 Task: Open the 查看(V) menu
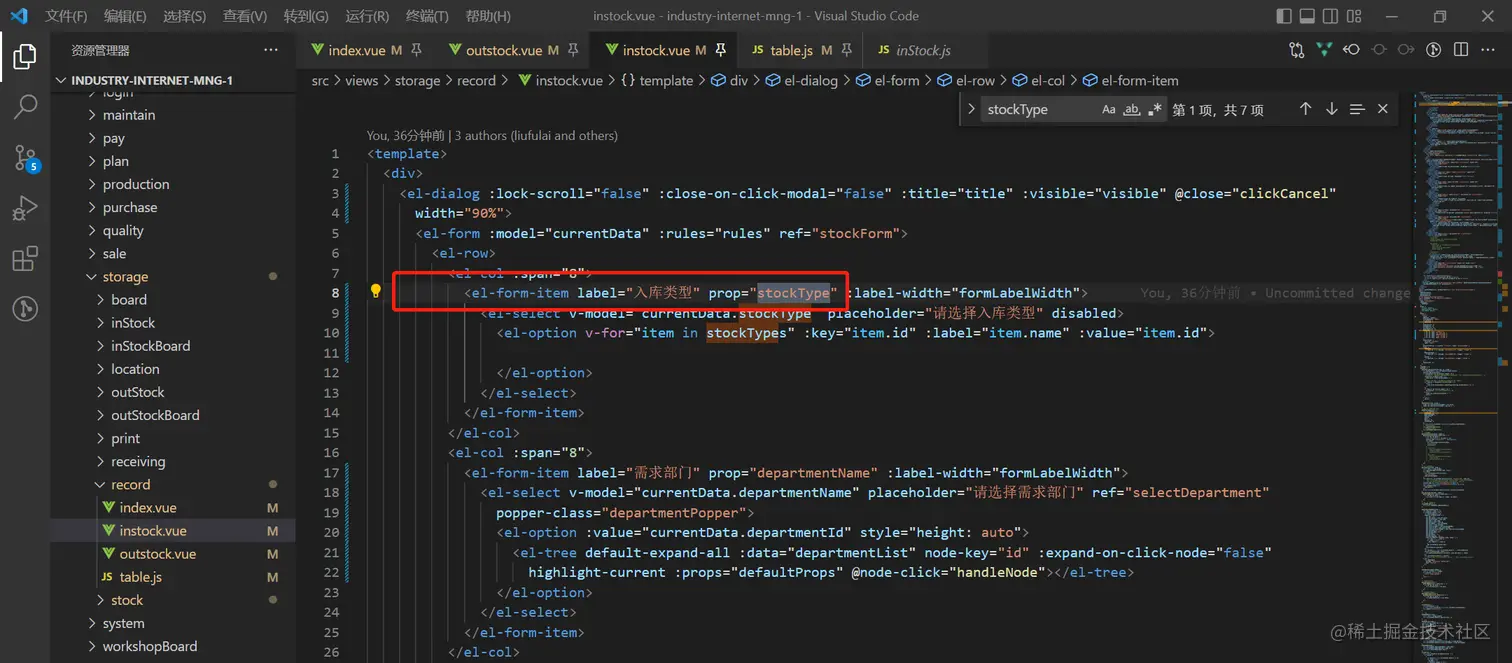tap(245, 16)
